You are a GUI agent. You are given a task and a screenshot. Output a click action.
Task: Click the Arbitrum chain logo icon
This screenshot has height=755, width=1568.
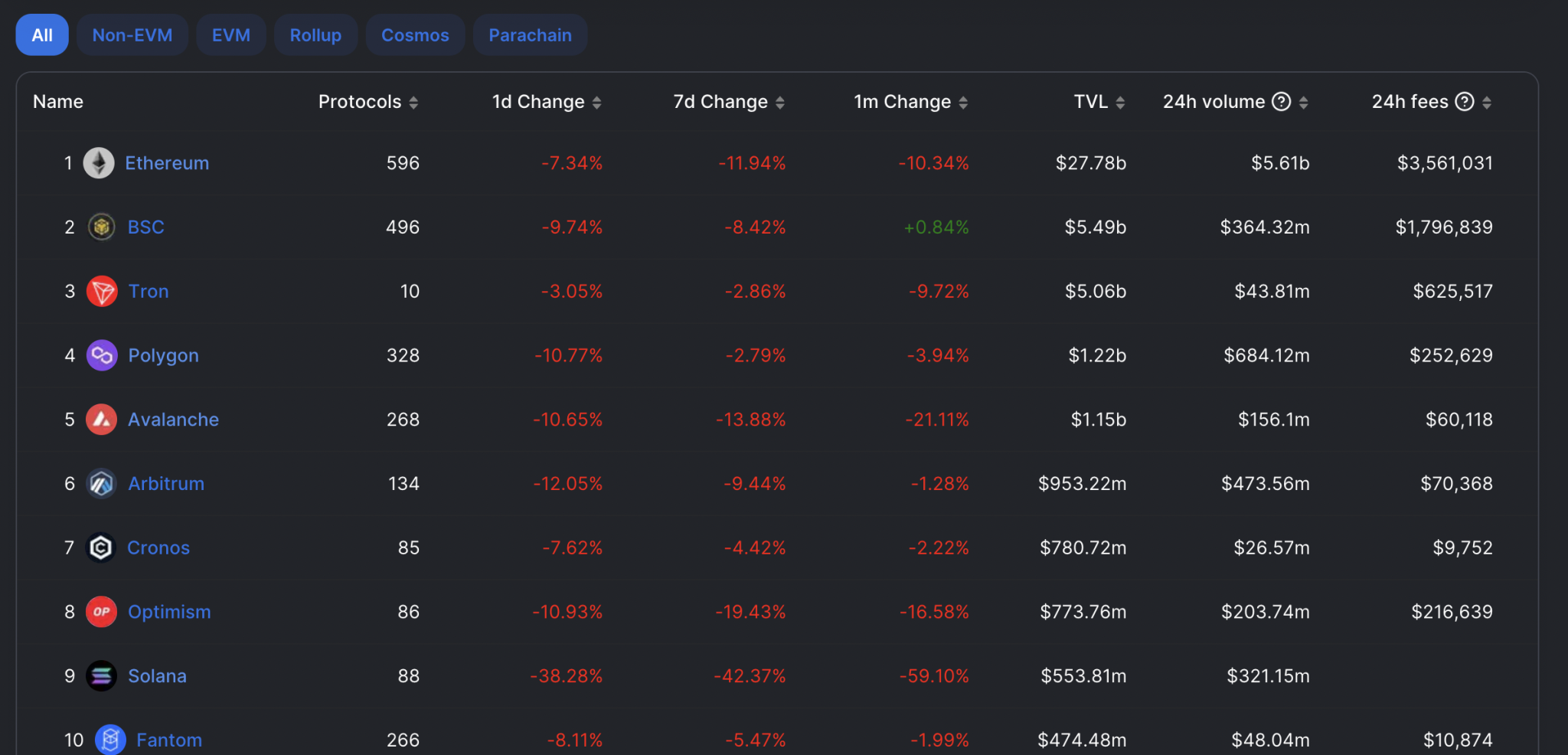click(x=101, y=483)
